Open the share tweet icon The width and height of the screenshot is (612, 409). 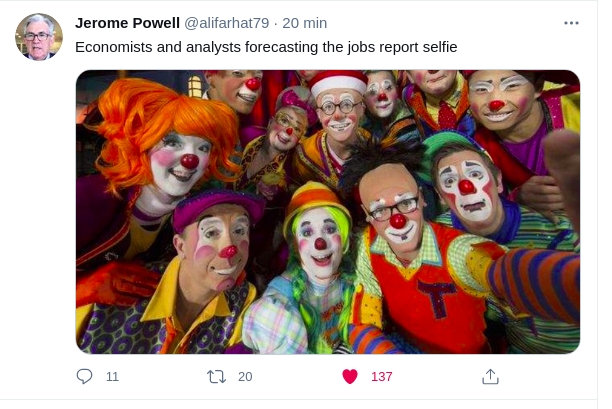point(490,377)
